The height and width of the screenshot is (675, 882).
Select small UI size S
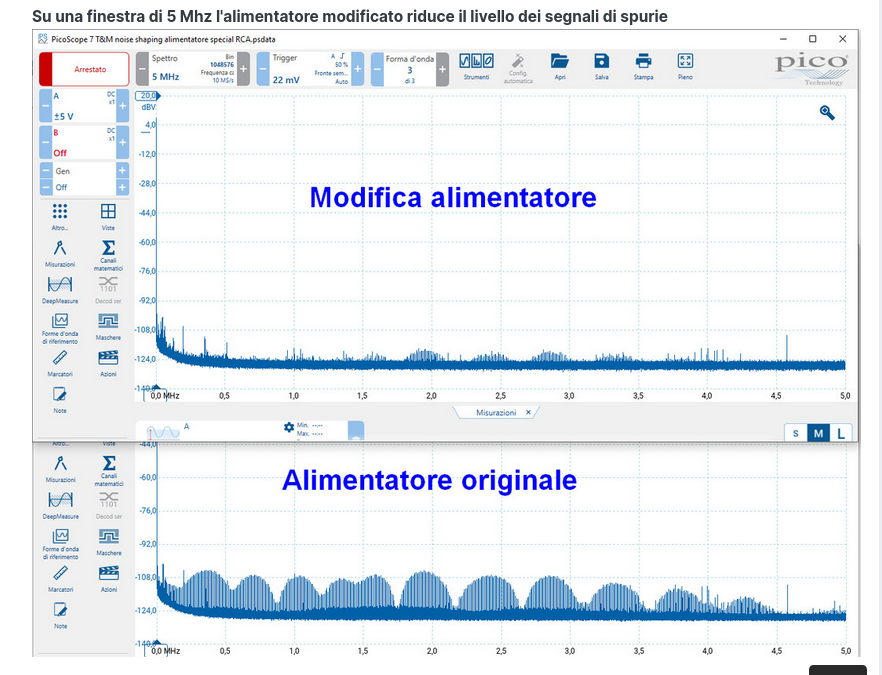[x=795, y=433]
